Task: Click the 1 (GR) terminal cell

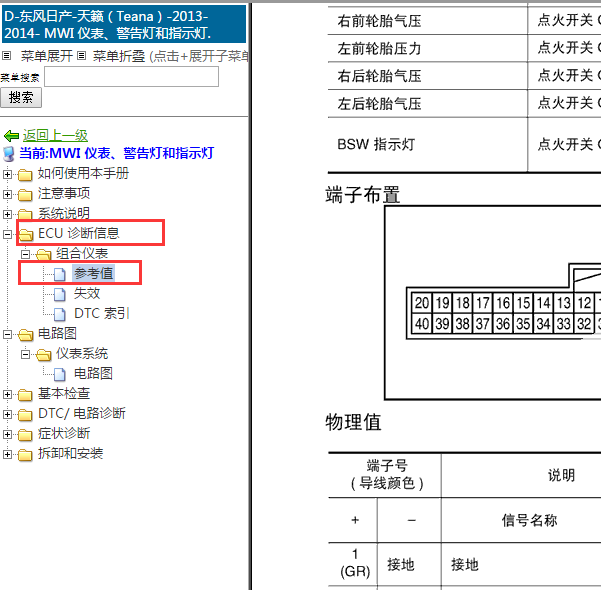Action: pos(355,563)
